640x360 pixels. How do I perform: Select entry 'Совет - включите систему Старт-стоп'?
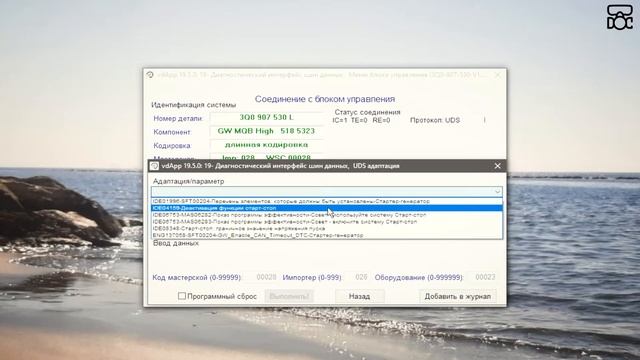tap(327, 222)
